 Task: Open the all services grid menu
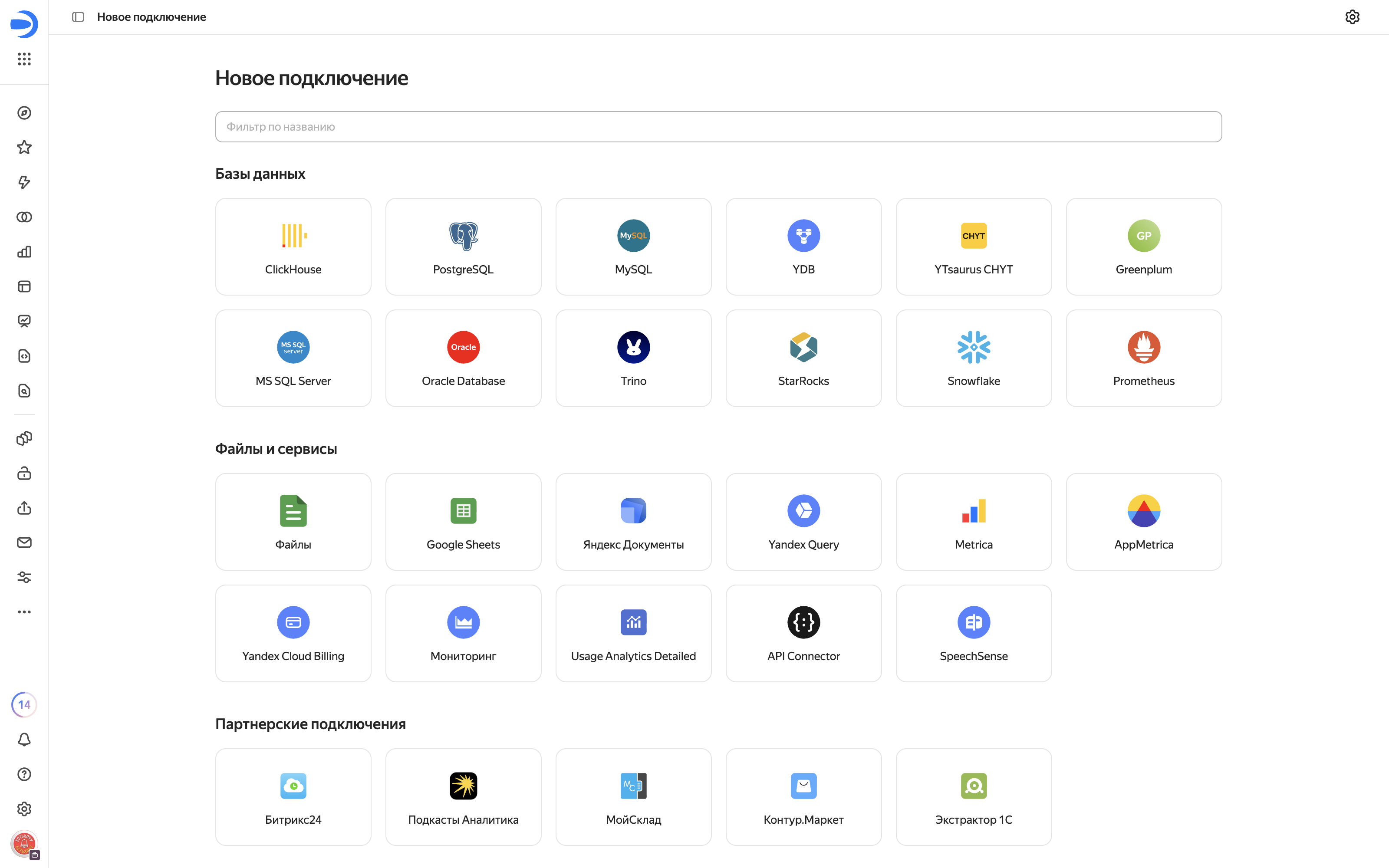(x=24, y=59)
